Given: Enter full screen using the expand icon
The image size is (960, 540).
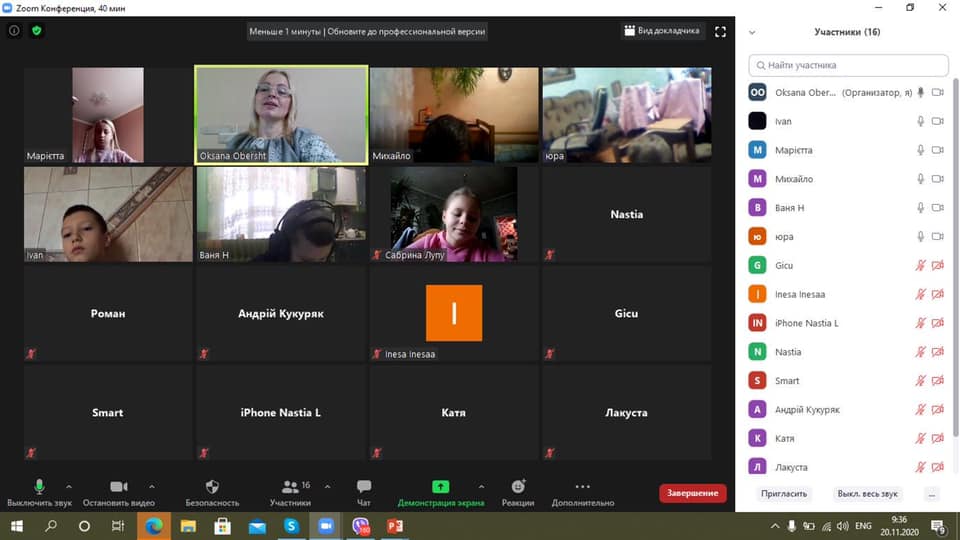Looking at the screenshot, I should [720, 31].
